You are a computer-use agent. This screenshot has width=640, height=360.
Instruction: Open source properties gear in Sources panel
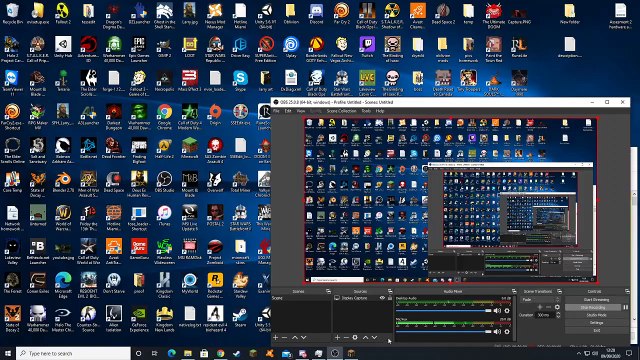(x=355, y=338)
